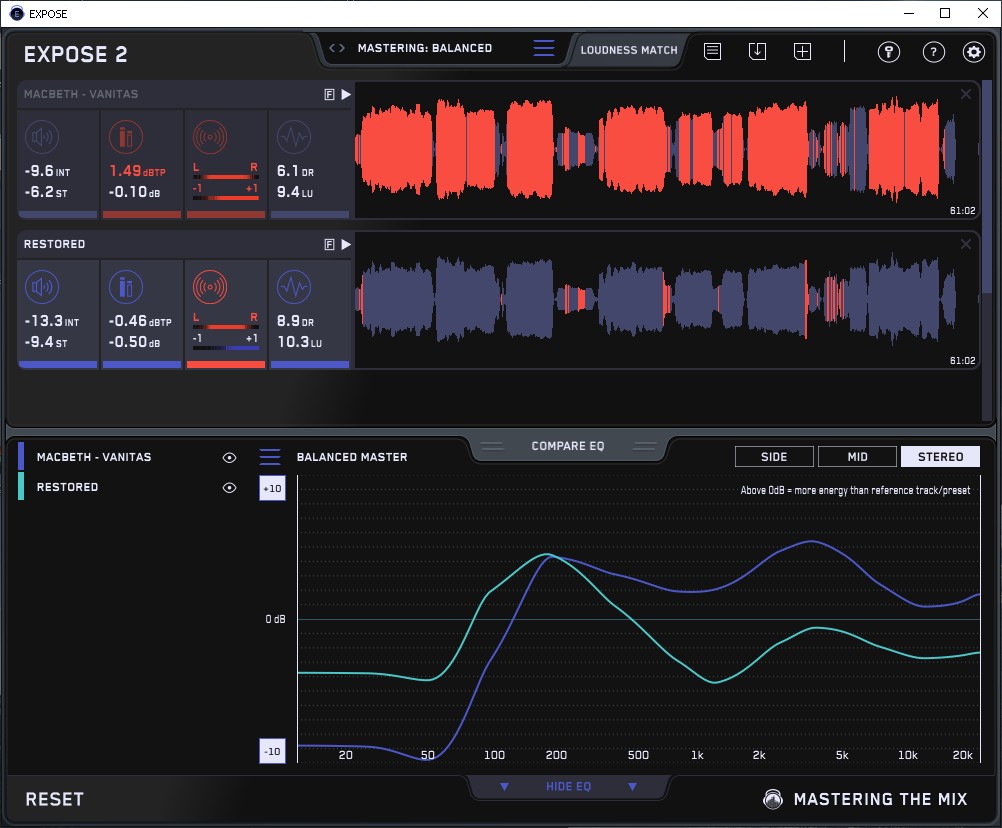Toggle Loudness Match
This screenshot has height=828, width=1002.
point(628,49)
